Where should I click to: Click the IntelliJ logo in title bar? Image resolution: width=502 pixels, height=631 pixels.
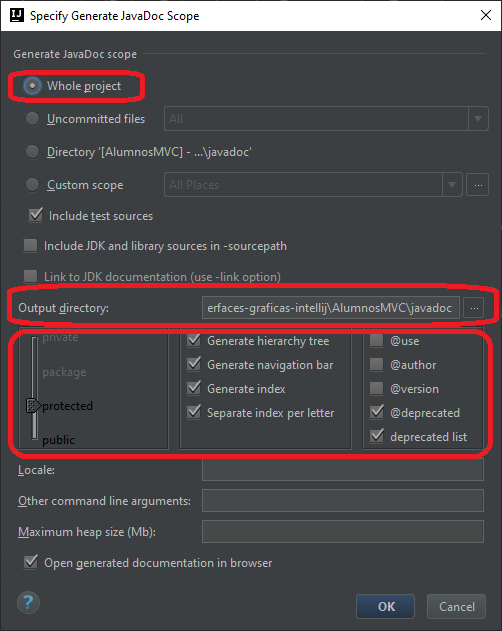[x=17, y=15]
